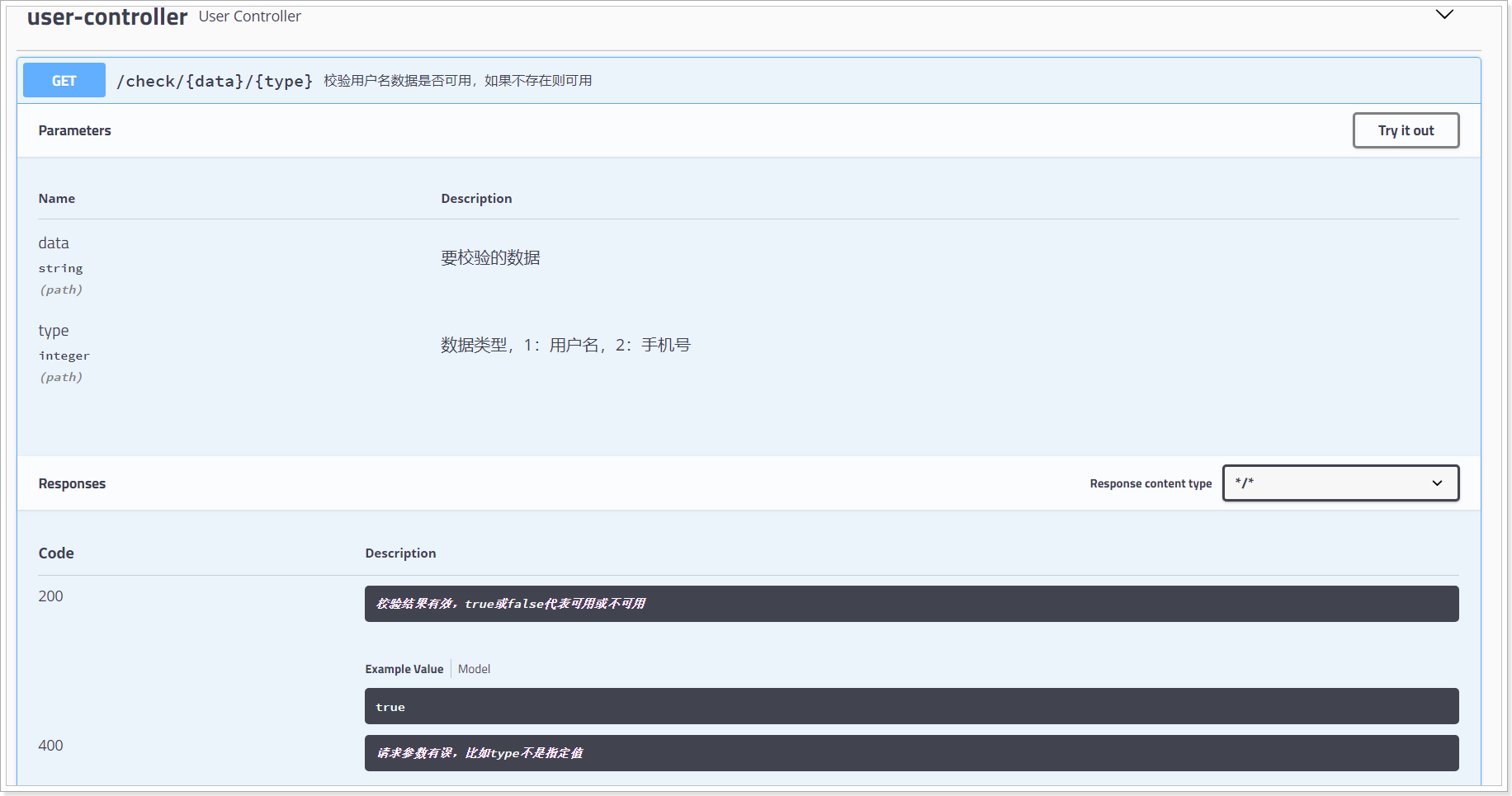The height and width of the screenshot is (796, 1512).
Task: Click the expand arrow for user-controller section
Action: click(x=1443, y=14)
